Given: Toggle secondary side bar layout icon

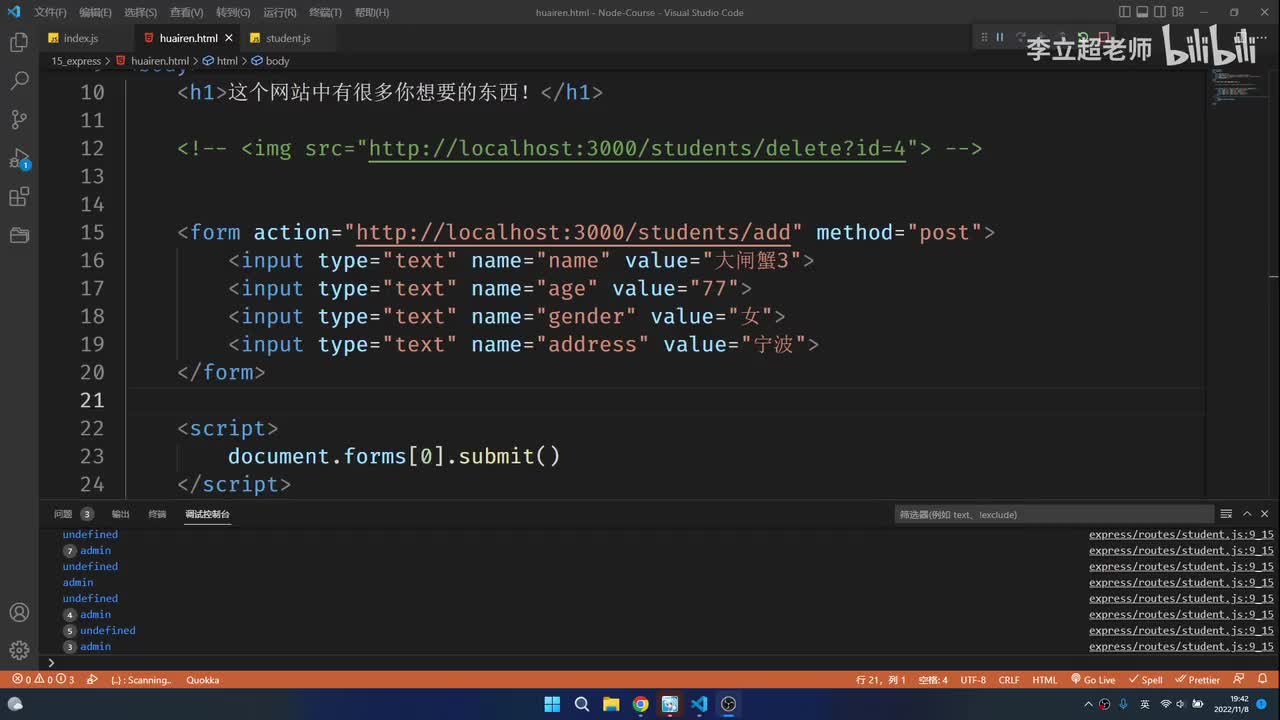Looking at the screenshot, I should [x=1161, y=12].
